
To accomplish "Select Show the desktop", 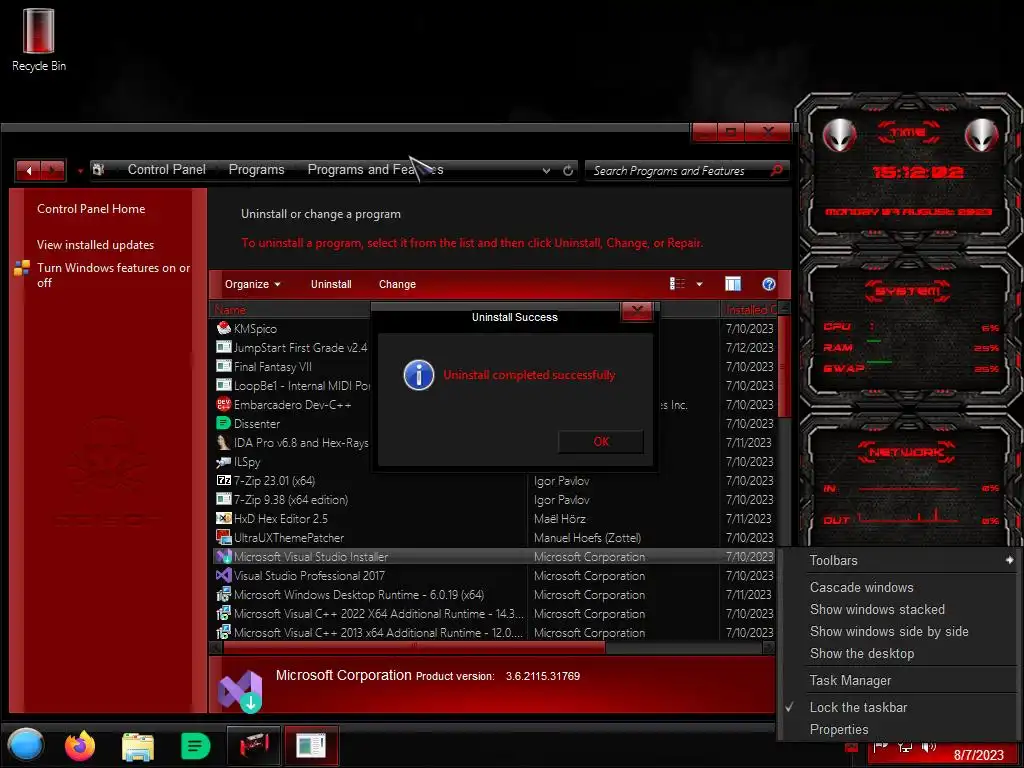I will pos(861,653).
